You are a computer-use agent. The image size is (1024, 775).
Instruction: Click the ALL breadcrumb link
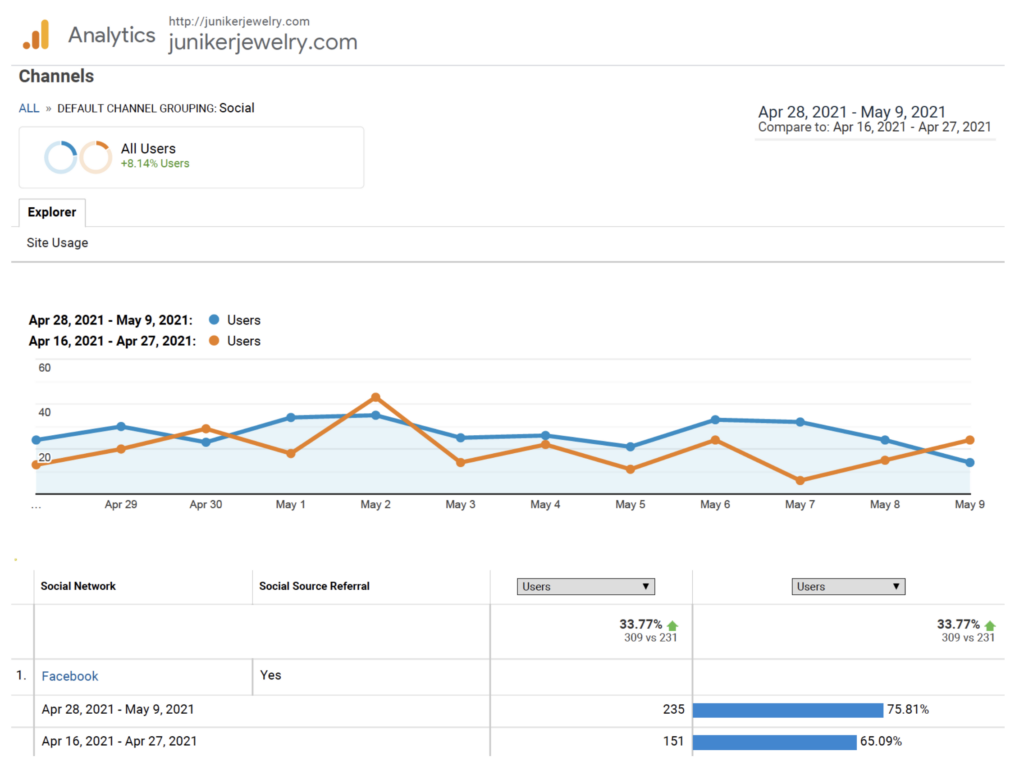(x=29, y=108)
